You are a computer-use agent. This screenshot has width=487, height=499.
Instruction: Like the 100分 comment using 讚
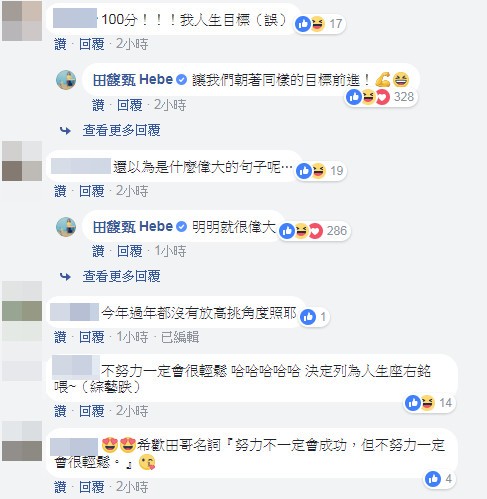tap(60, 44)
